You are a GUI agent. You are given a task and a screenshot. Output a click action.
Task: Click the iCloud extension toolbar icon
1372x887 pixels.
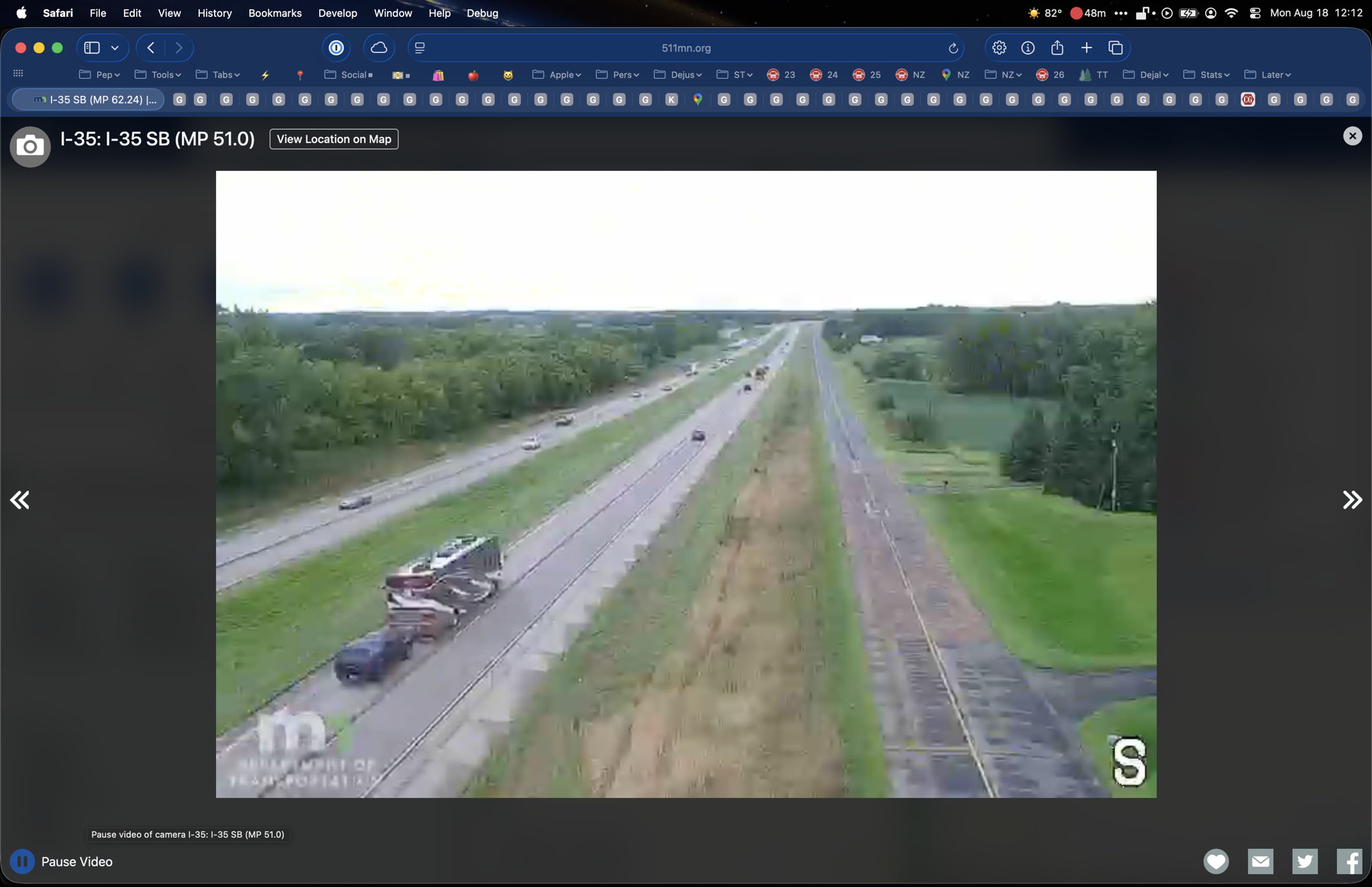(x=379, y=48)
